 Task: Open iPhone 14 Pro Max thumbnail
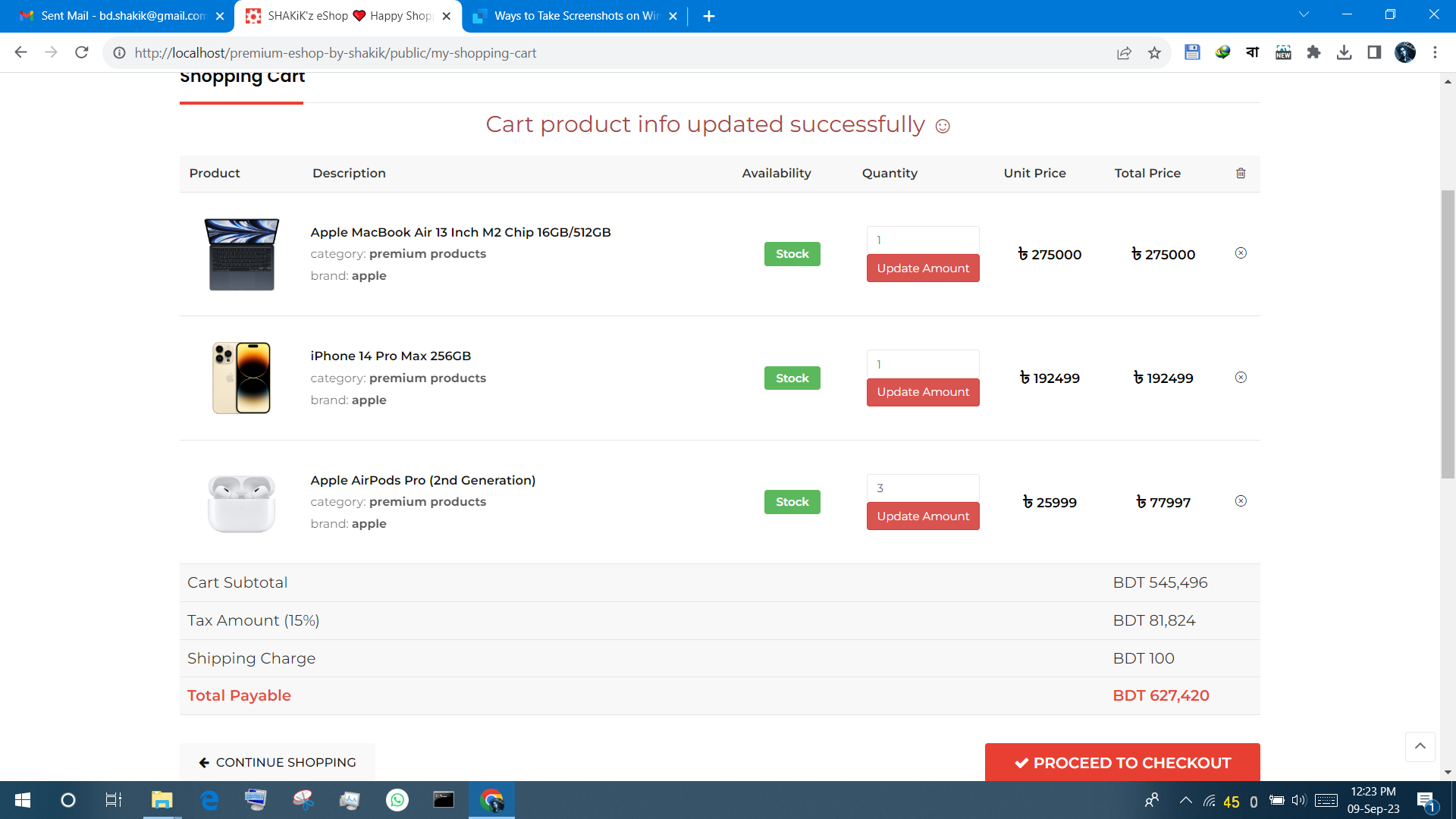(x=242, y=378)
